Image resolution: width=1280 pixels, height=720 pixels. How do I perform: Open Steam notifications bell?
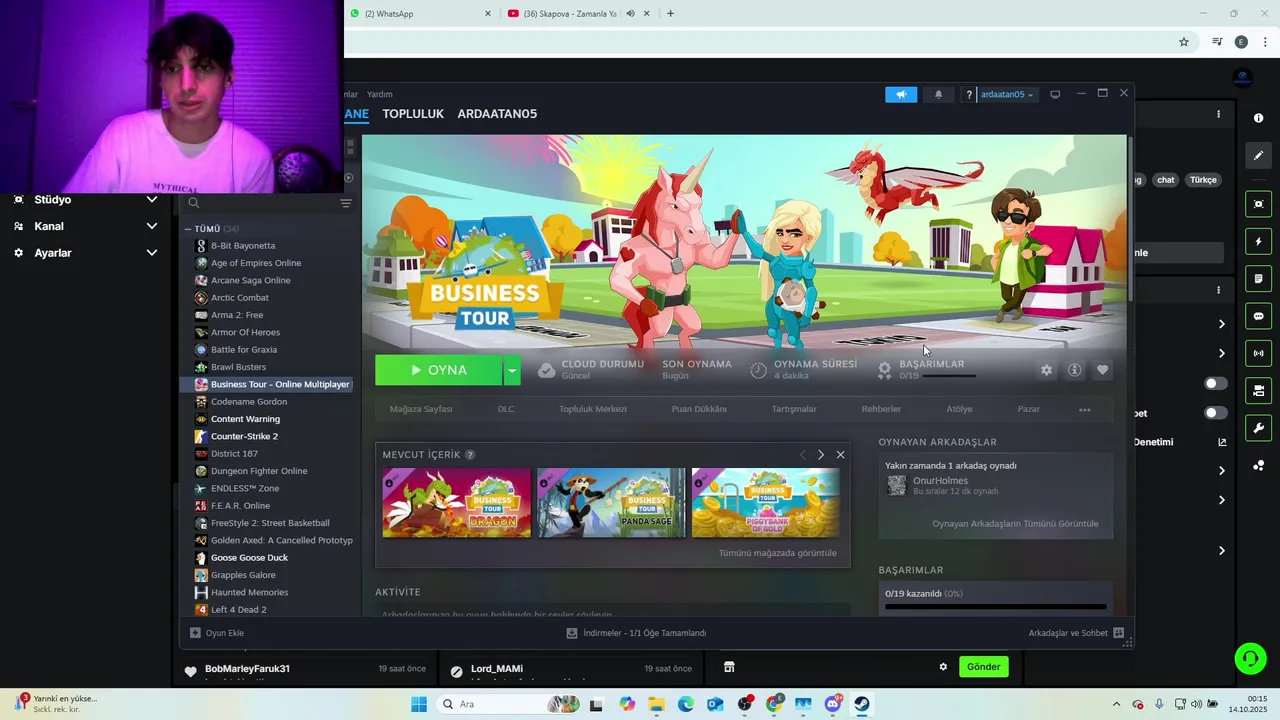[x=938, y=94]
